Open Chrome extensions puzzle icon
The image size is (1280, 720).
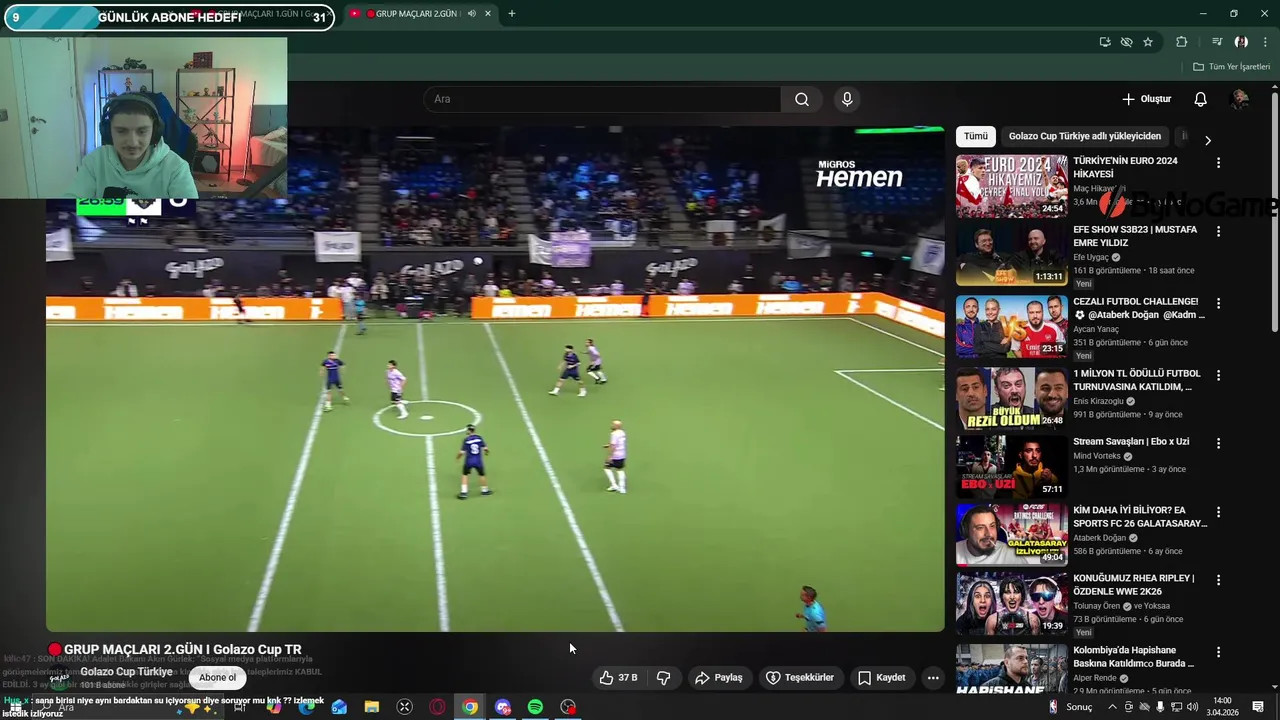pyautogui.click(x=1182, y=42)
